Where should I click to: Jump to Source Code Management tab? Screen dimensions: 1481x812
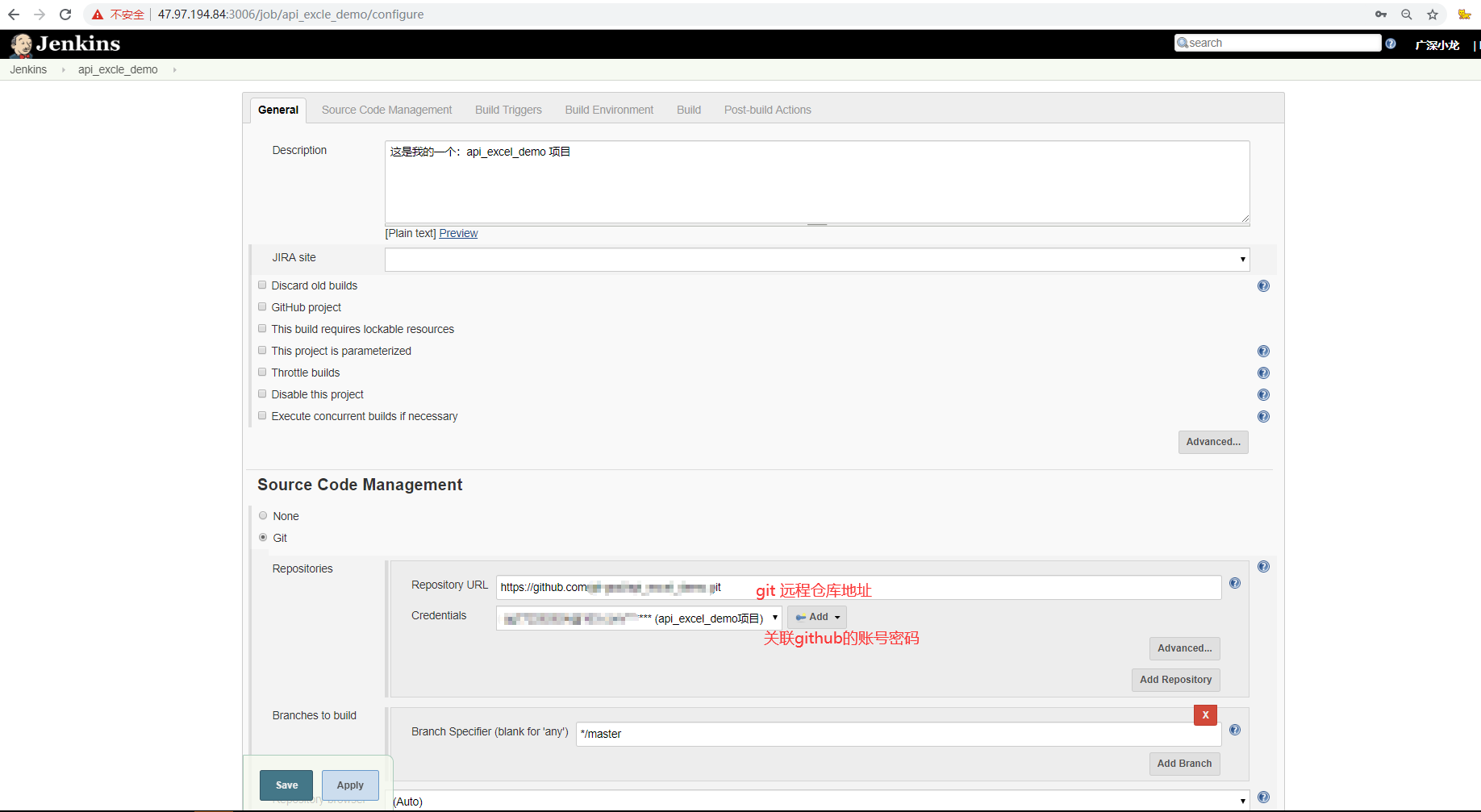point(386,110)
